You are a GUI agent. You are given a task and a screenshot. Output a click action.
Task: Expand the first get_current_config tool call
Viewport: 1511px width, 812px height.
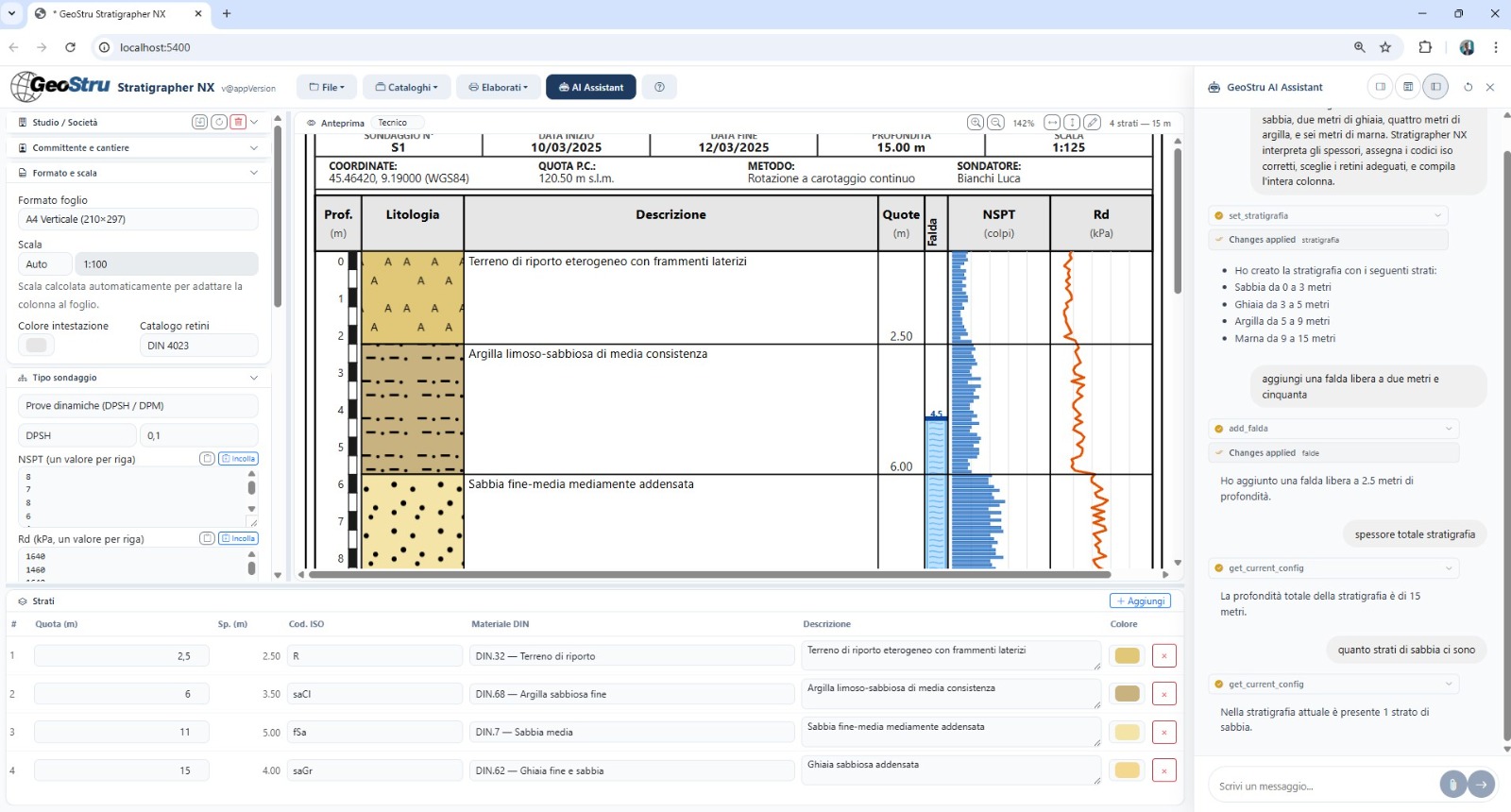point(1334,568)
